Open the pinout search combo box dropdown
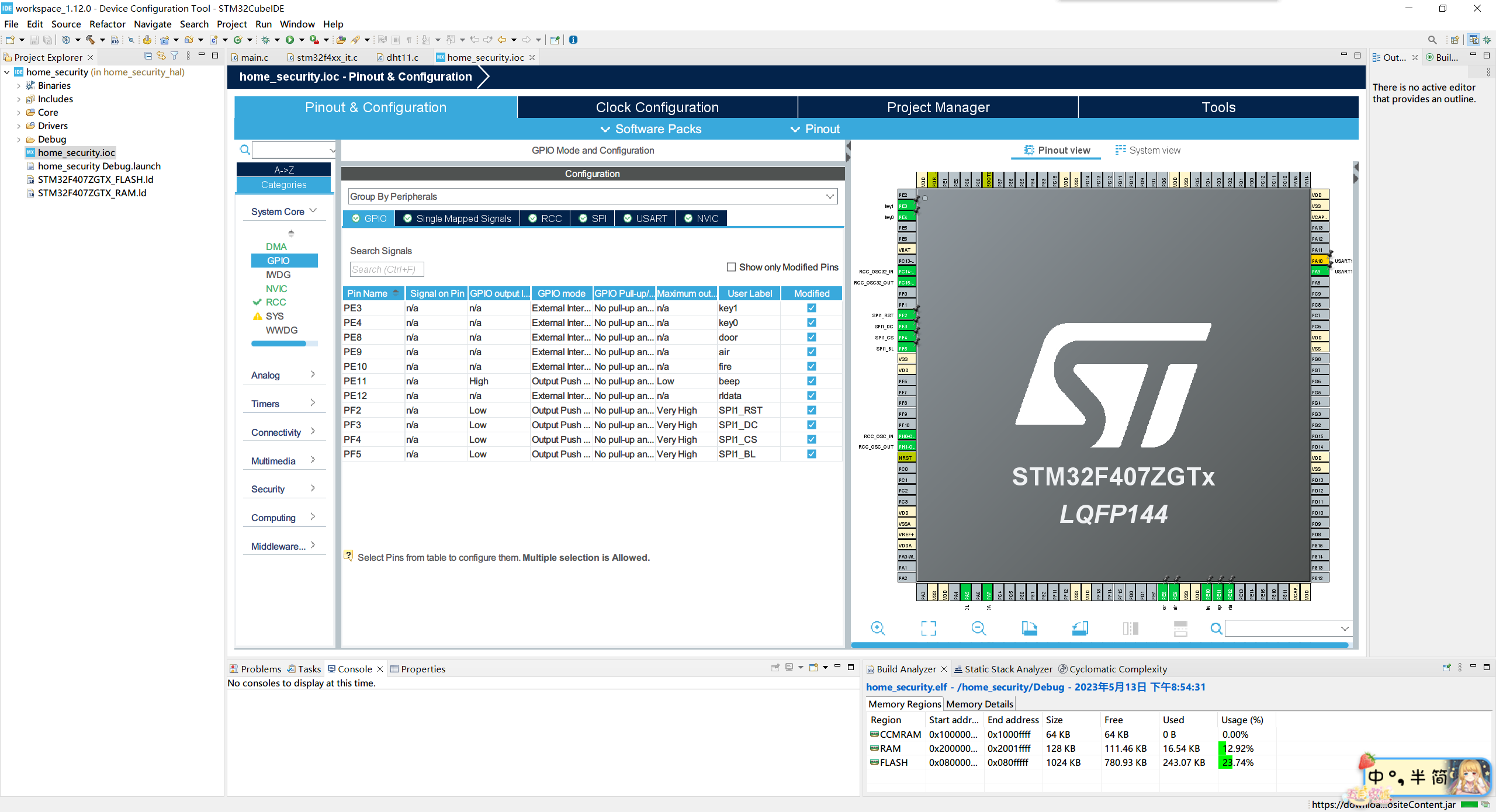This screenshot has width=1496, height=812. click(1345, 629)
